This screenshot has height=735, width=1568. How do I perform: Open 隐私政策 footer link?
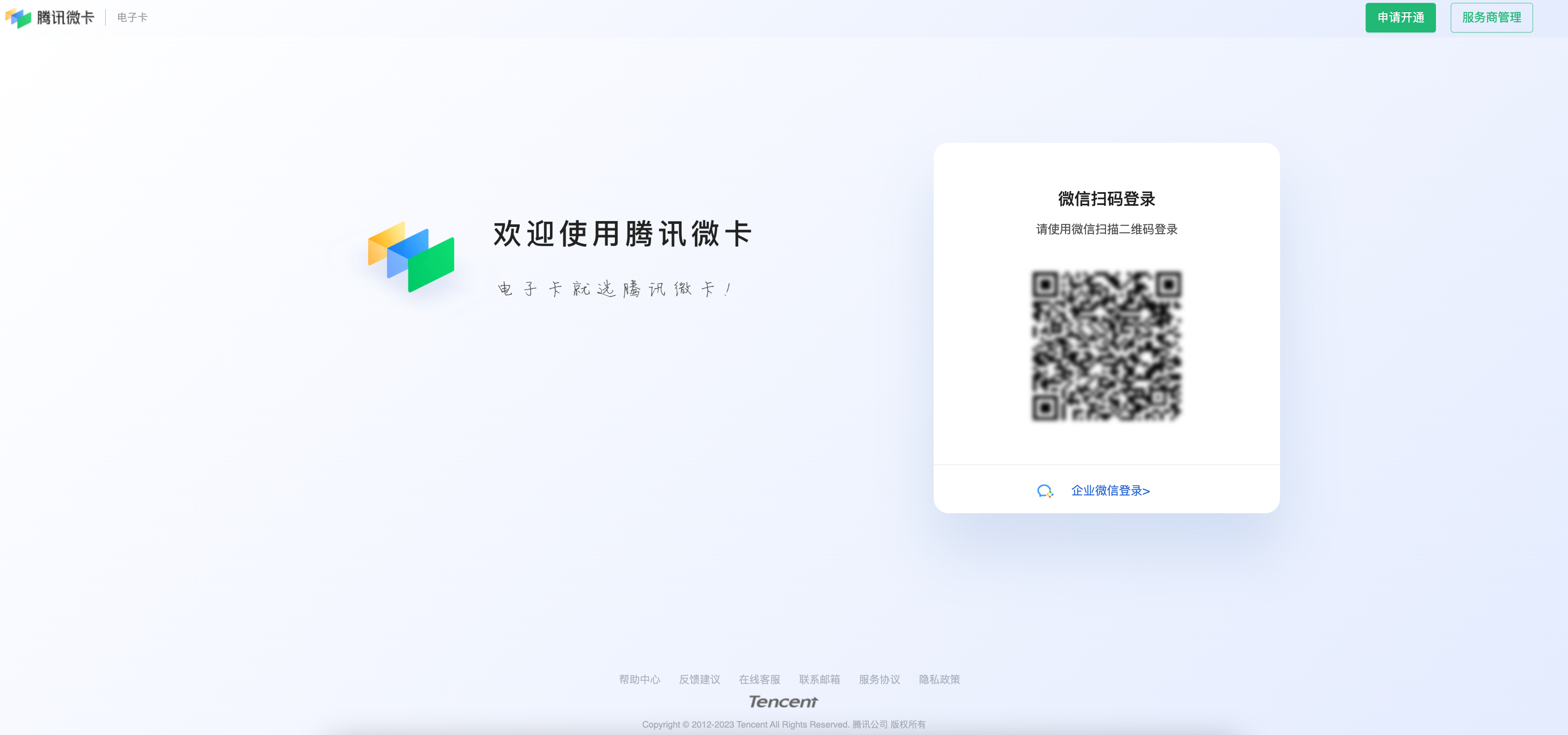pyautogui.click(x=939, y=679)
